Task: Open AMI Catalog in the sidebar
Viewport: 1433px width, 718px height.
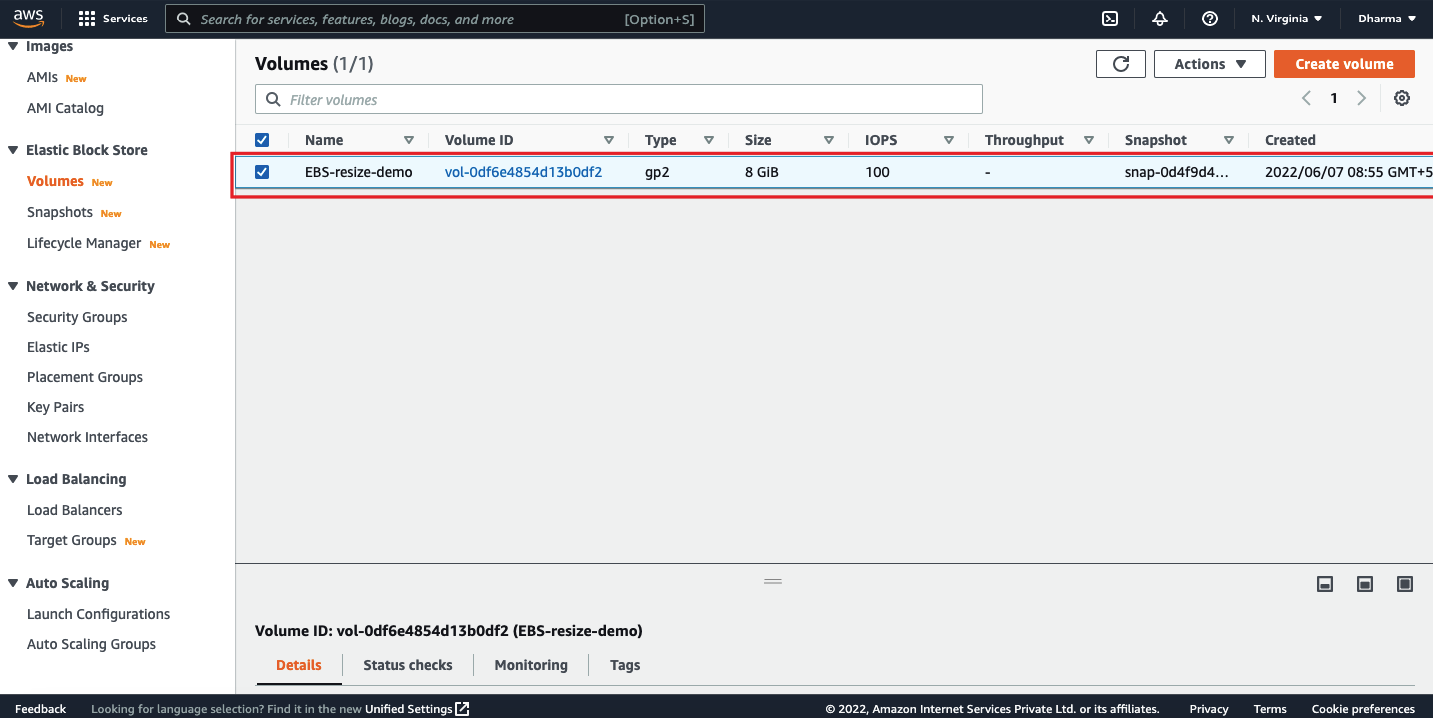Action: click(65, 108)
